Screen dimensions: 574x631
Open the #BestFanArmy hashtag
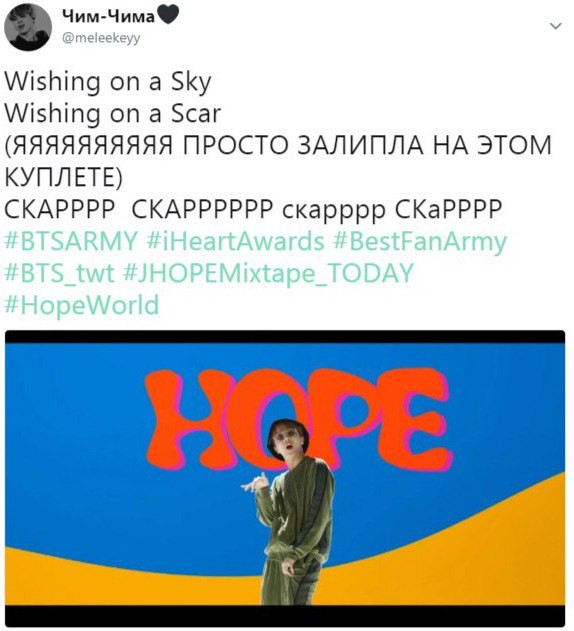point(420,242)
